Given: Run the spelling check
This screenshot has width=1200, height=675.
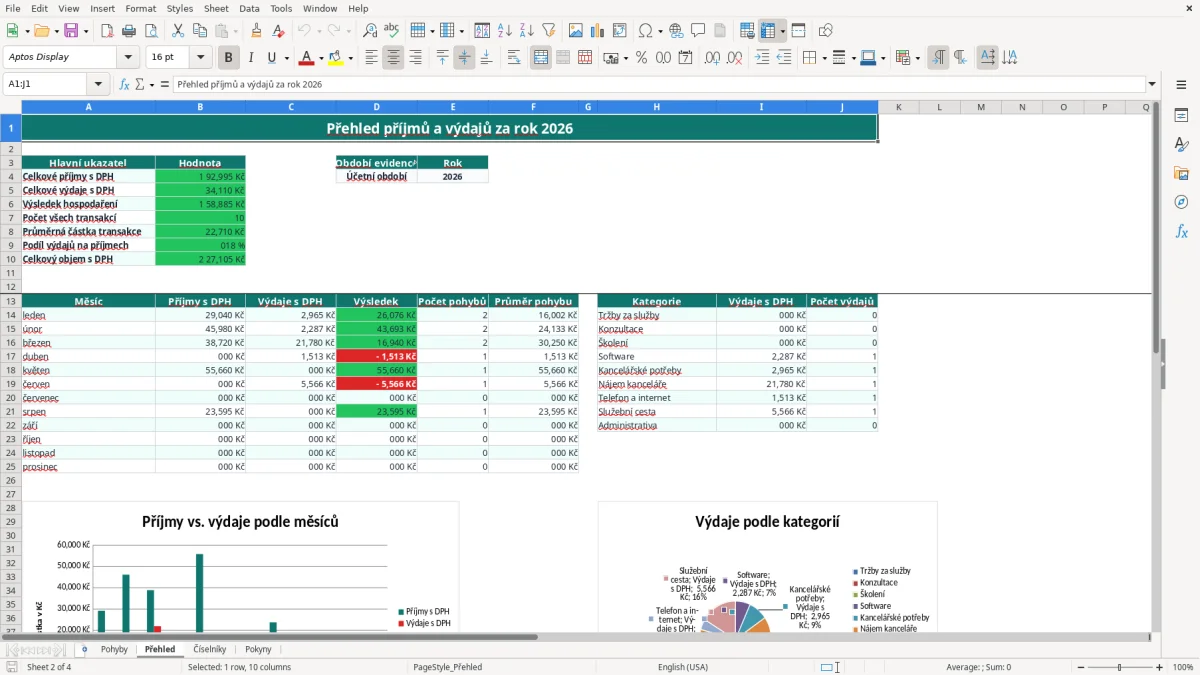Looking at the screenshot, I should (x=392, y=31).
